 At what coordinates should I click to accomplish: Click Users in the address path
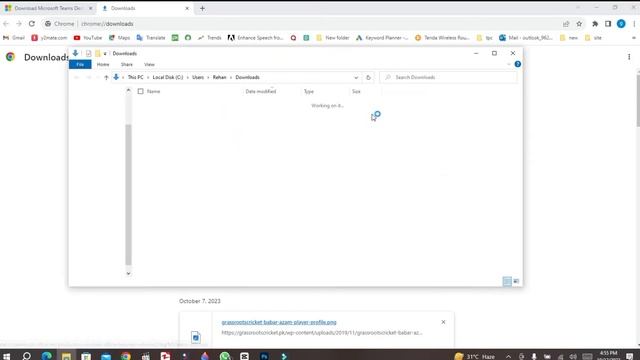[x=198, y=77]
